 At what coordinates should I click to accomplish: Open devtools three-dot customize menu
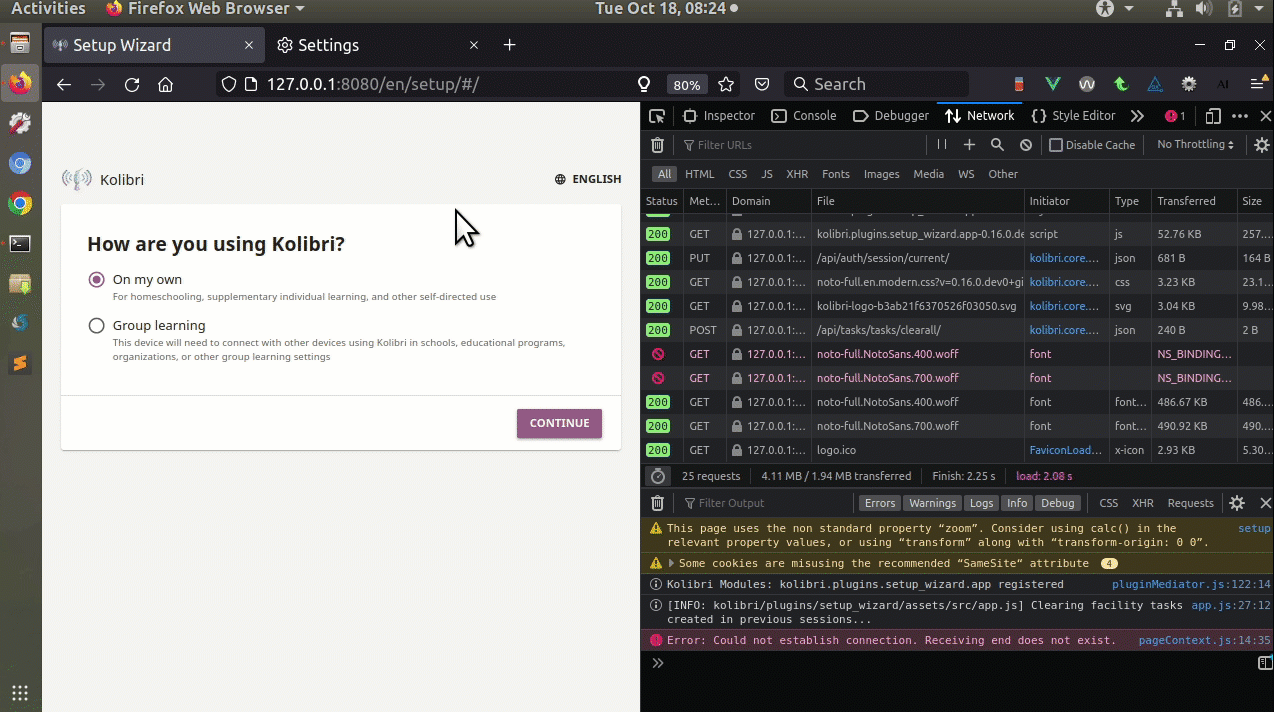click(x=1239, y=116)
